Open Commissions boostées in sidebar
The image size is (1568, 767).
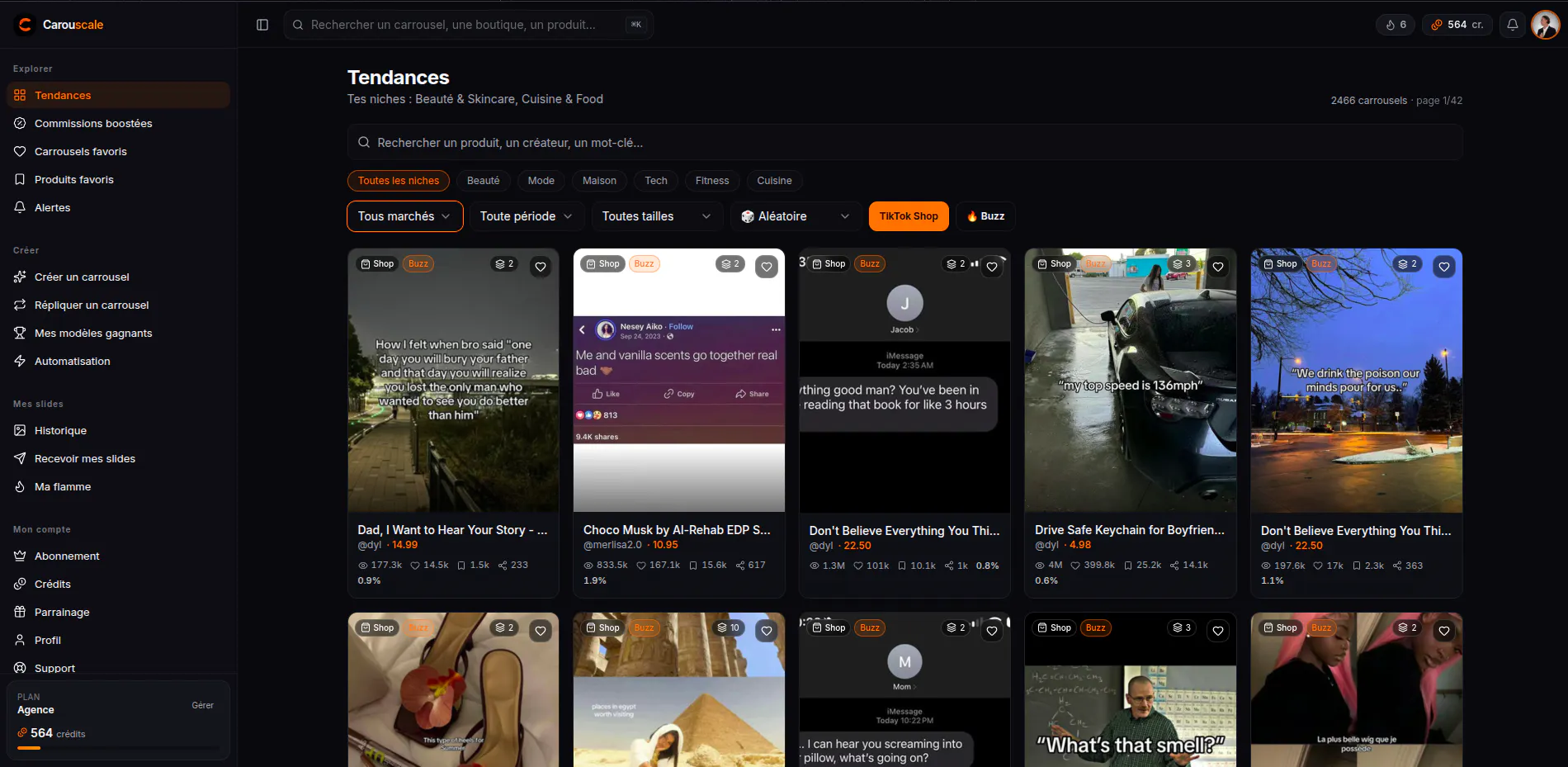coord(118,123)
